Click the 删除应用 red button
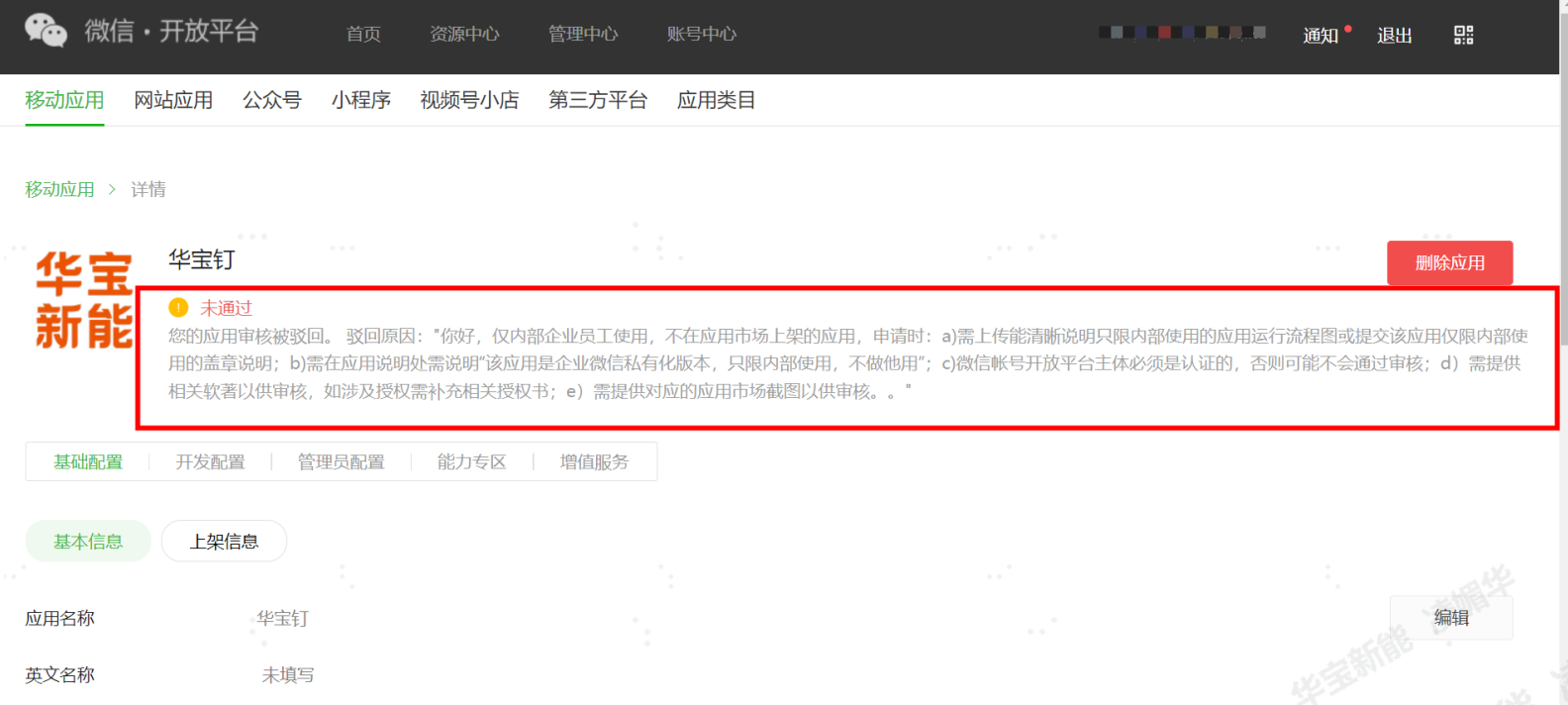 [x=1449, y=263]
